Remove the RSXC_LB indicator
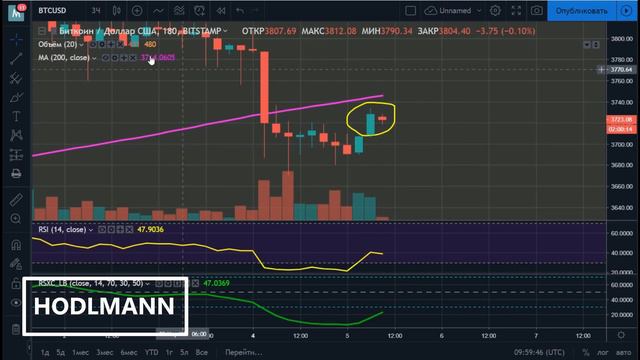640x360 pixels. pos(195,283)
